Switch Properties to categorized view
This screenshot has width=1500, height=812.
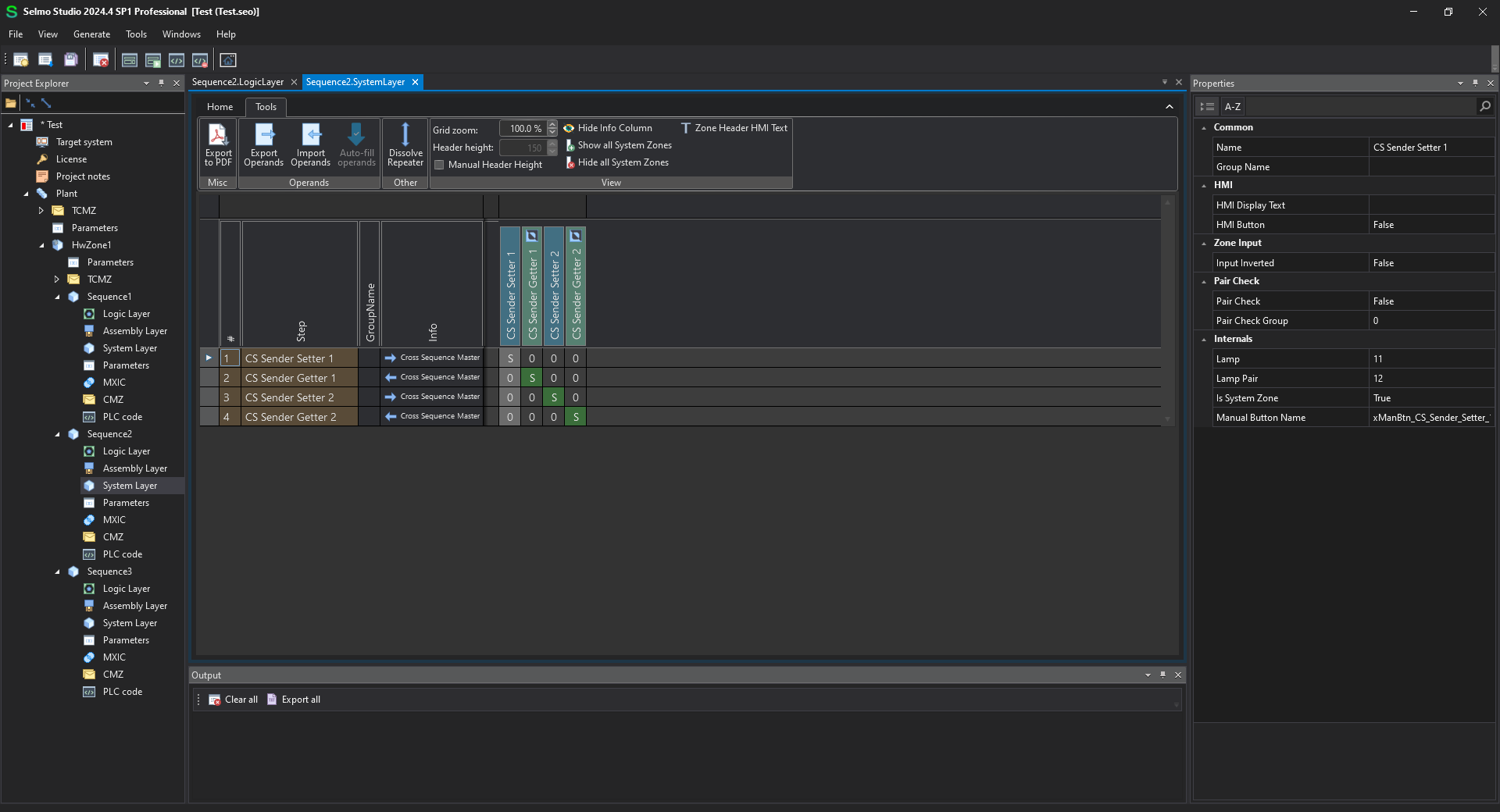[1207, 106]
